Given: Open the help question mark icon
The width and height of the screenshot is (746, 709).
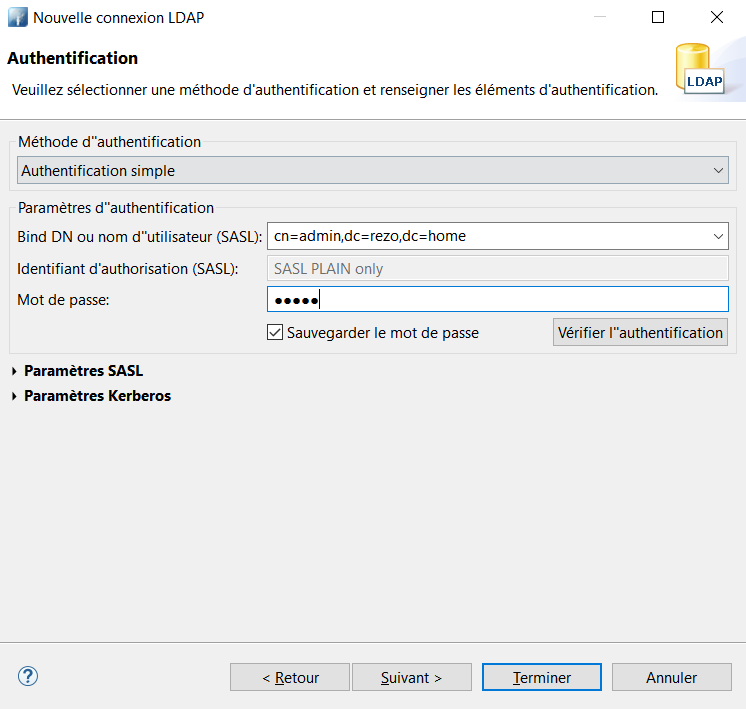Looking at the screenshot, I should coord(28,676).
